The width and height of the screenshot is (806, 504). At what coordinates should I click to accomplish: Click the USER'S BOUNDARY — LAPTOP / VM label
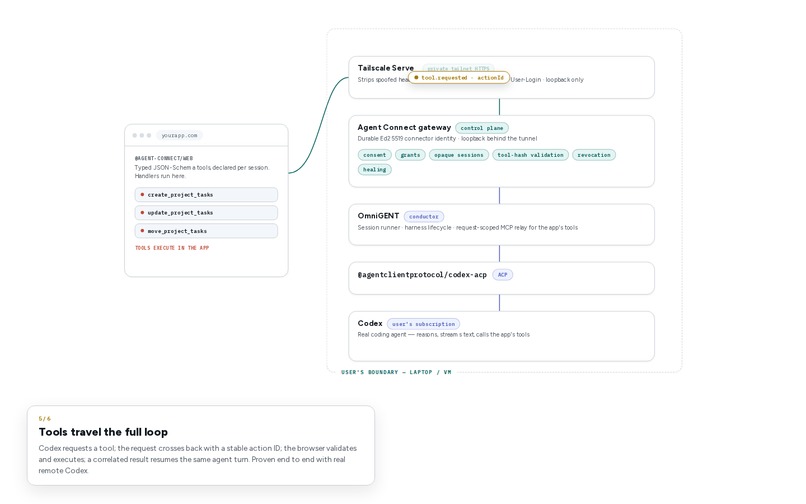coord(396,372)
